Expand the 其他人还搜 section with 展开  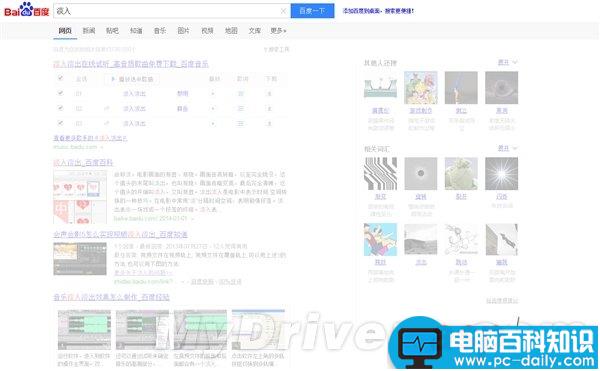(x=507, y=62)
